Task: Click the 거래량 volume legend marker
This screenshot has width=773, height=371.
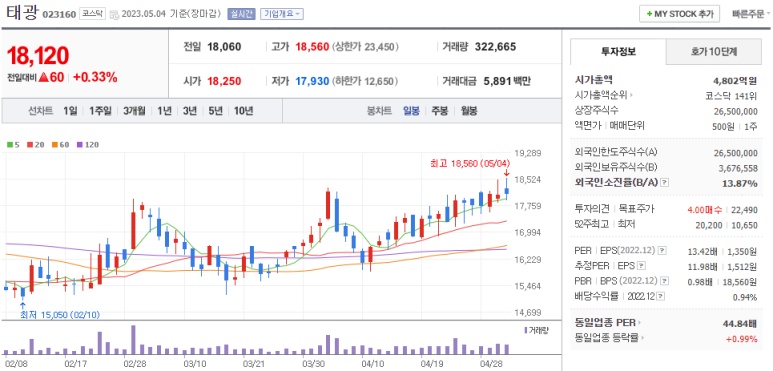Action: pos(526,330)
